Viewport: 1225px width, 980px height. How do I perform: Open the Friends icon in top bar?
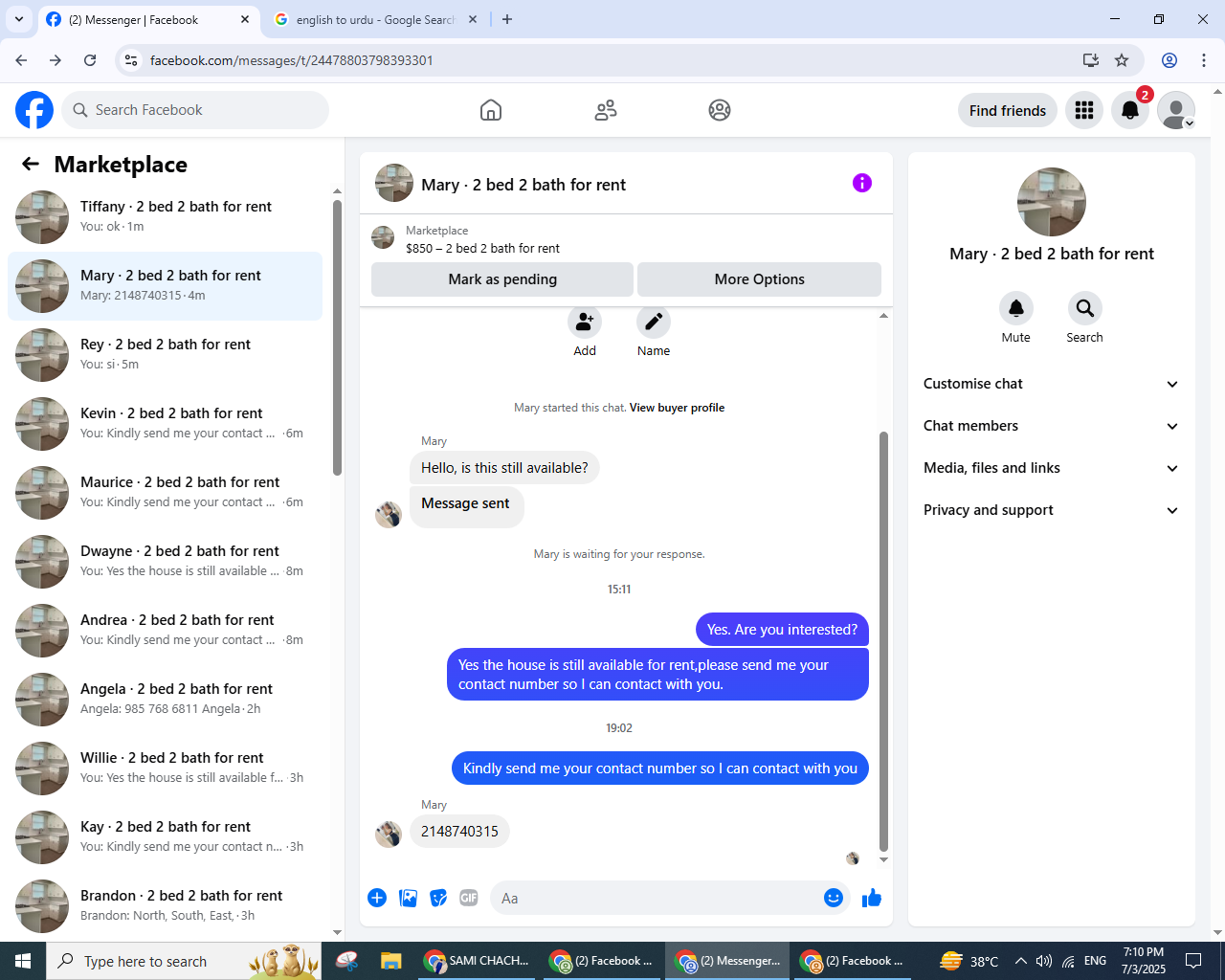click(606, 110)
